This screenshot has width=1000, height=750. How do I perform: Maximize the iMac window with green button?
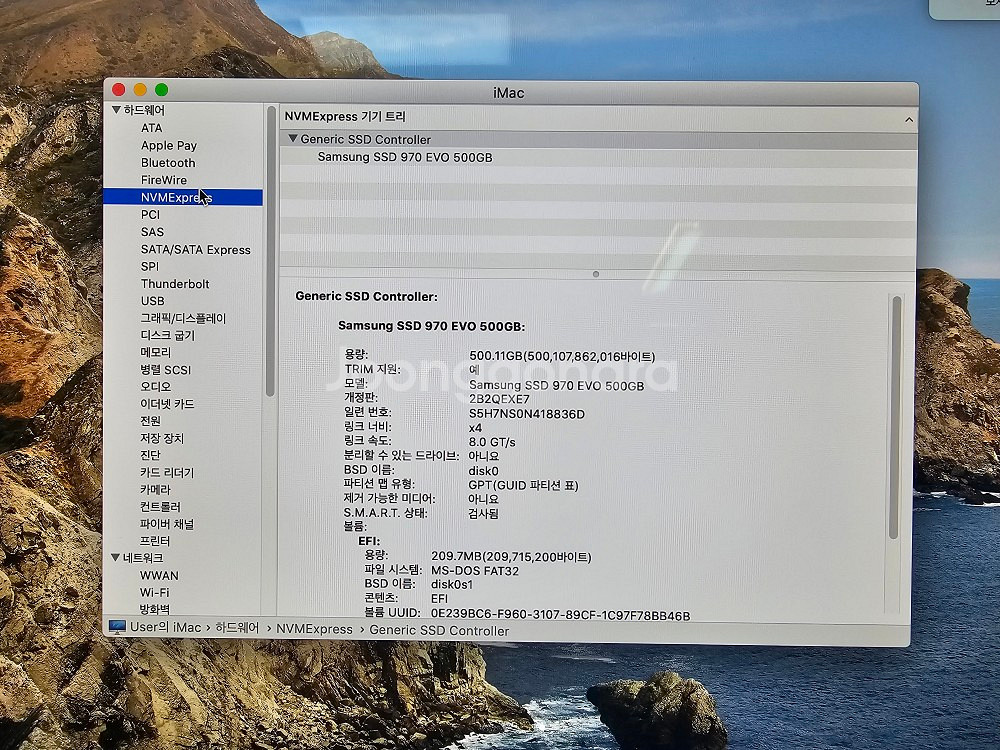pyautogui.click(x=161, y=89)
